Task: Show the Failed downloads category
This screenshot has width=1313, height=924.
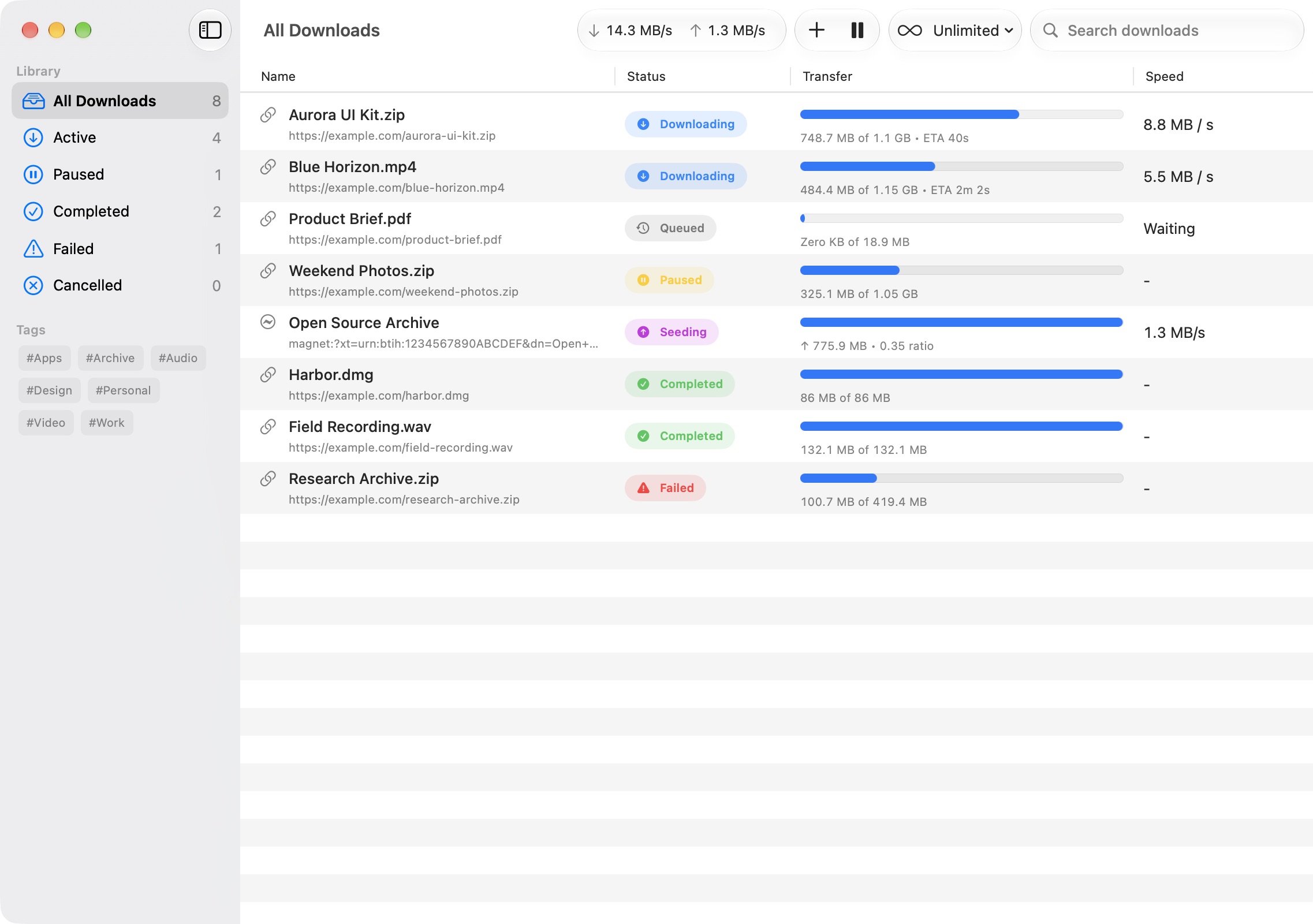Action: click(120, 248)
